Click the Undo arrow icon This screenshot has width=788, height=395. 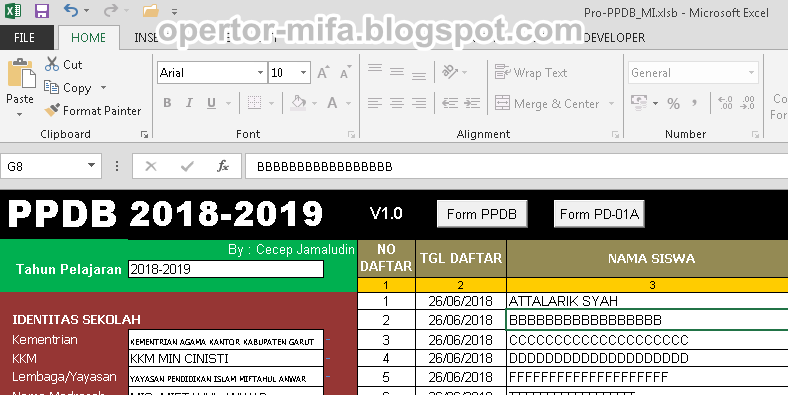click(71, 10)
